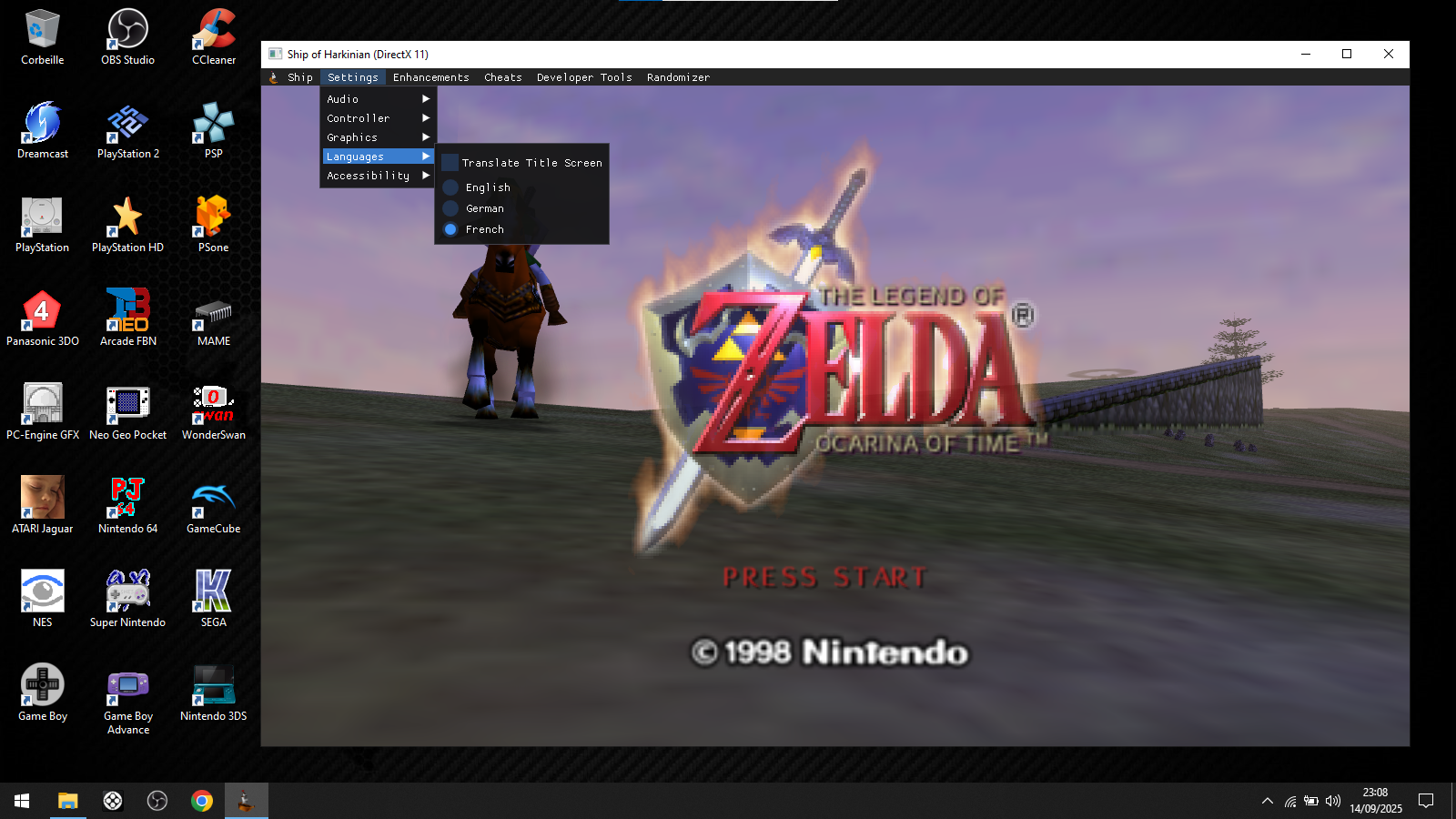Open the Developer Tools menu
Image resolution: width=1456 pixels, height=819 pixels.
click(x=584, y=77)
